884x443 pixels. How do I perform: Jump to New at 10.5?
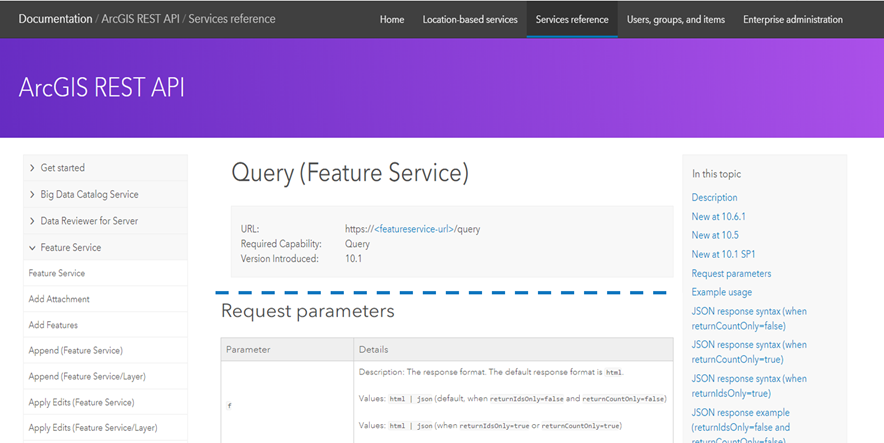pyautogui.click(x=715, y=235)
